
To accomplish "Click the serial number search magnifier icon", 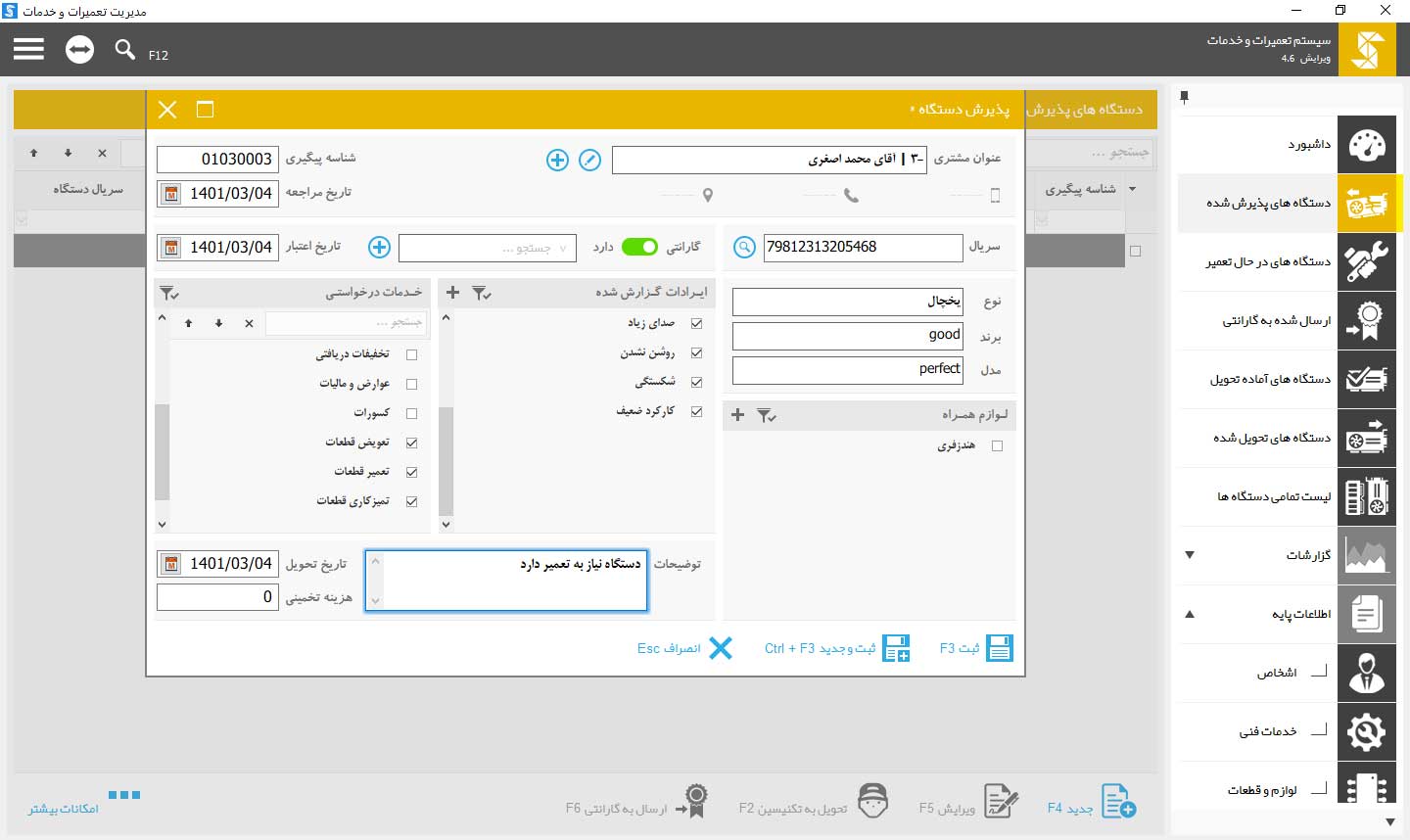I will (744, 248).
